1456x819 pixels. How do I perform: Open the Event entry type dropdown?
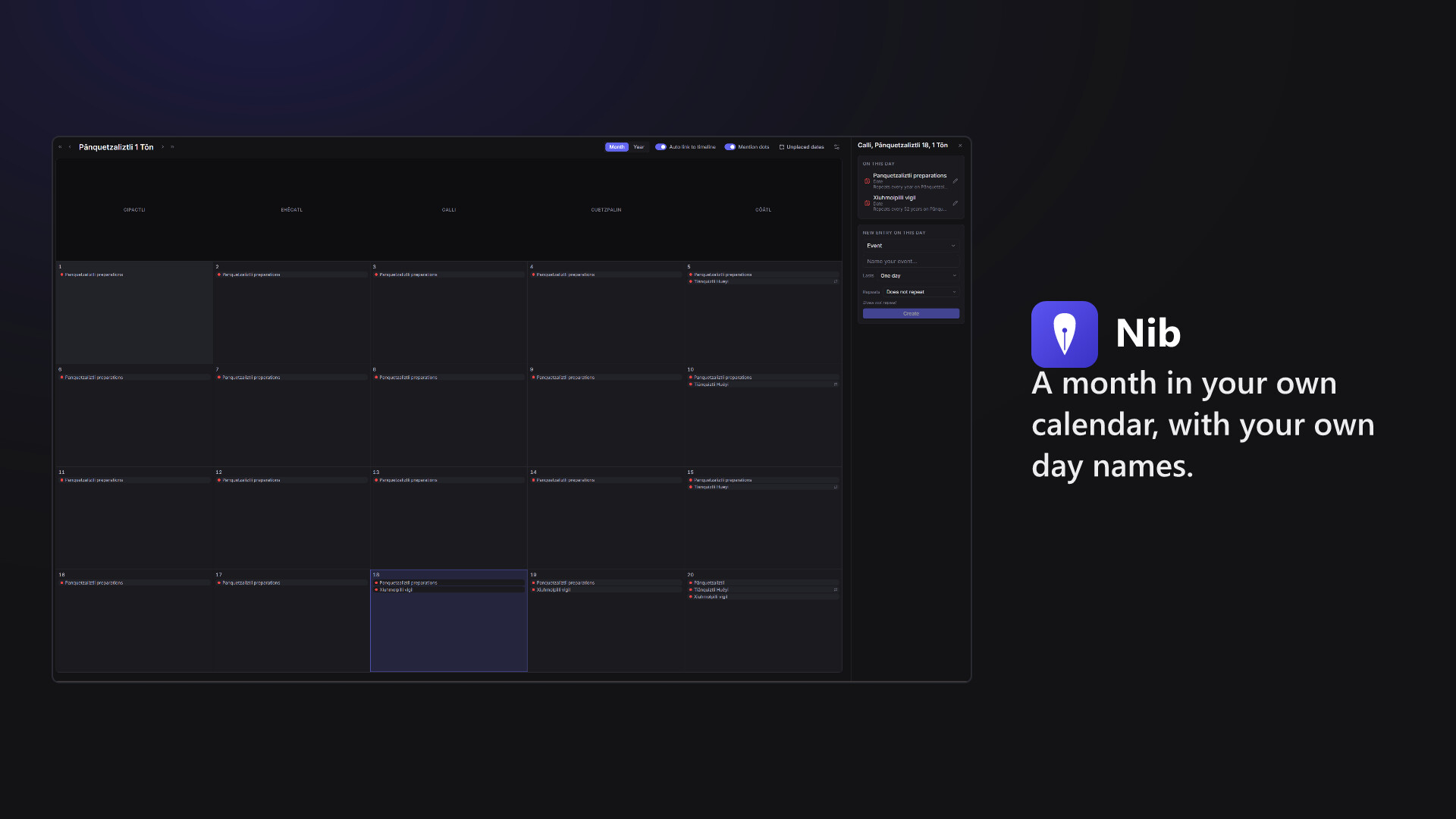coord(911,246)
